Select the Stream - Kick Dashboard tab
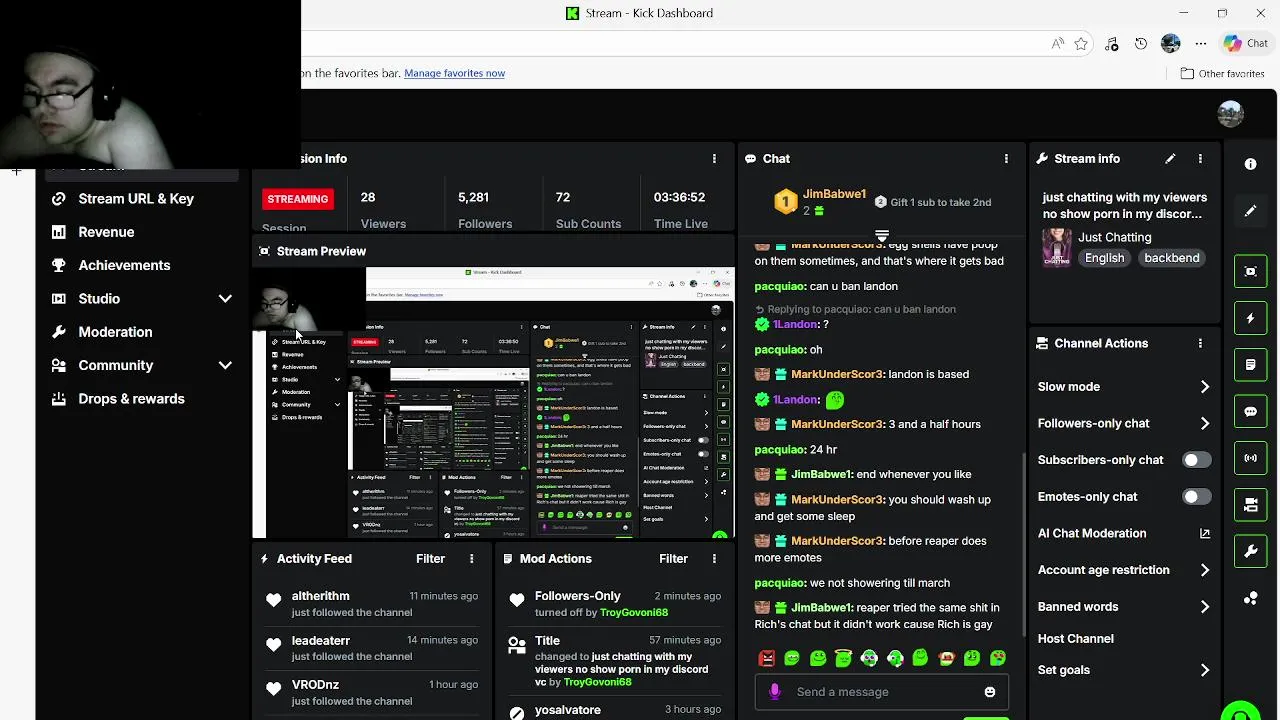The height and width of the screenshot is (720, 1280). [640, 13]
